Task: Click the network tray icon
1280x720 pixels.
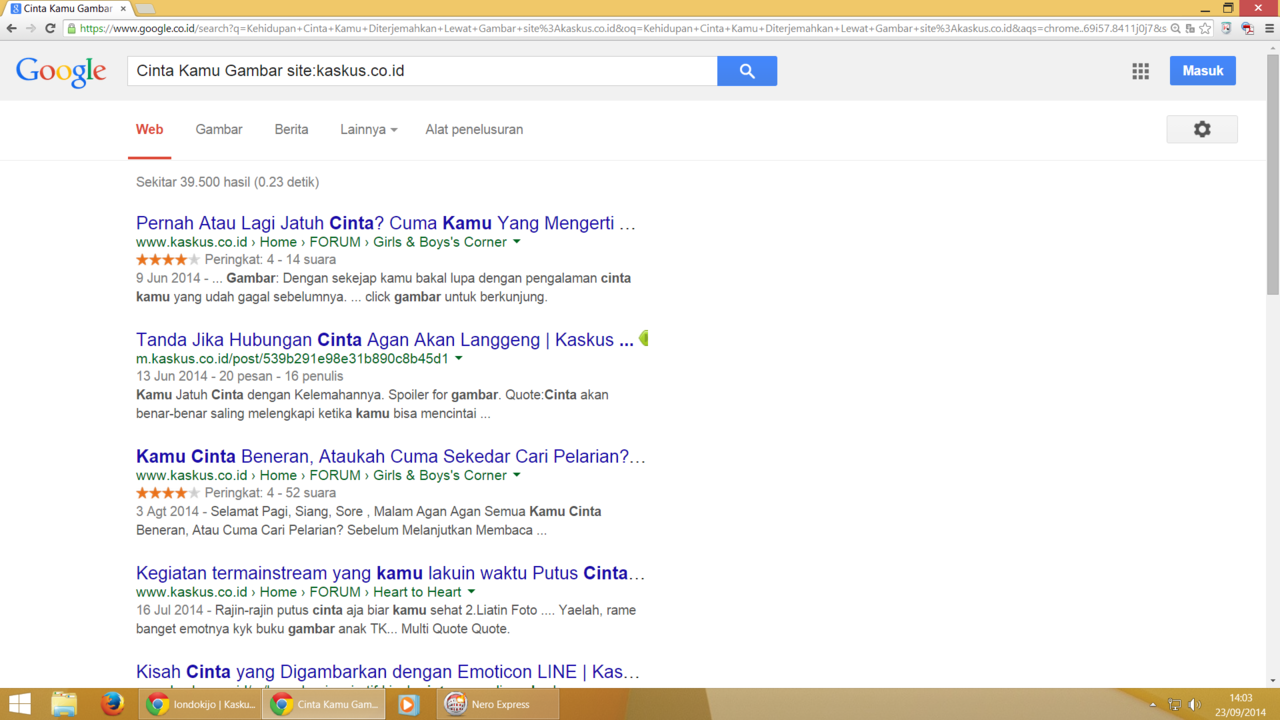Action: [x=1175, y=705]
